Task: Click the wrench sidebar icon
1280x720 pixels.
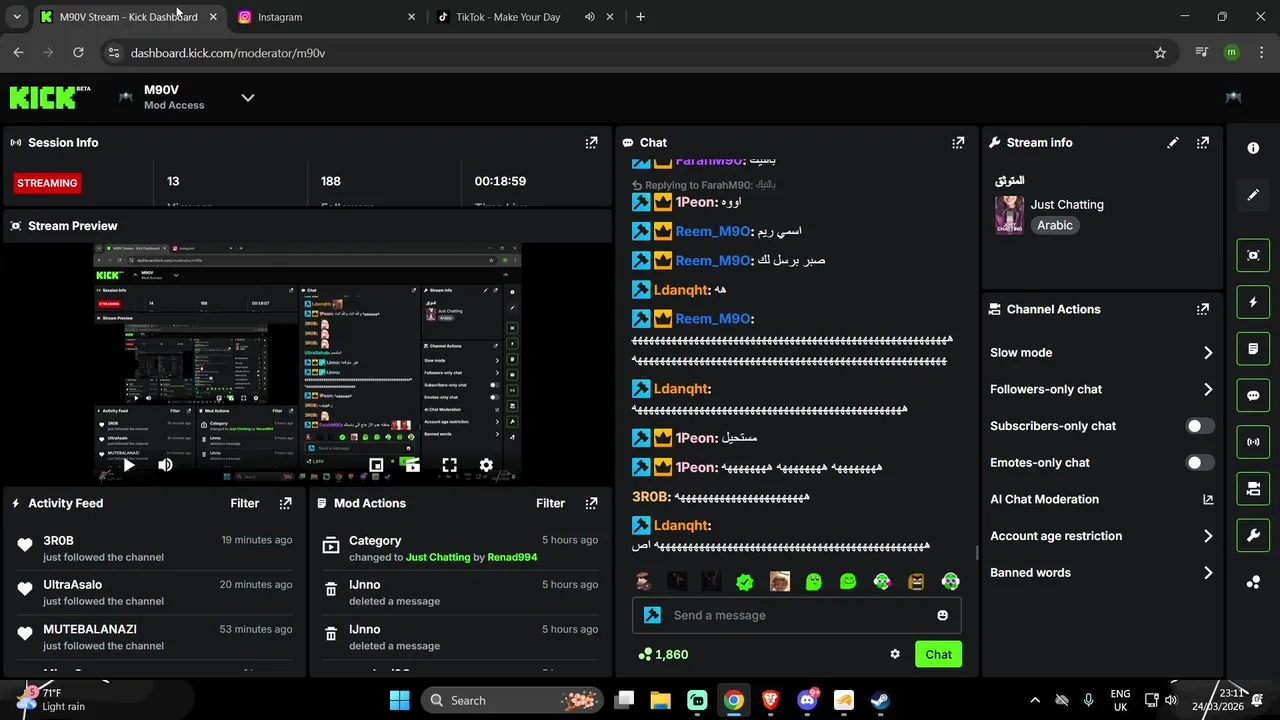Action: pyautogui.click(x=1253, y=536)
